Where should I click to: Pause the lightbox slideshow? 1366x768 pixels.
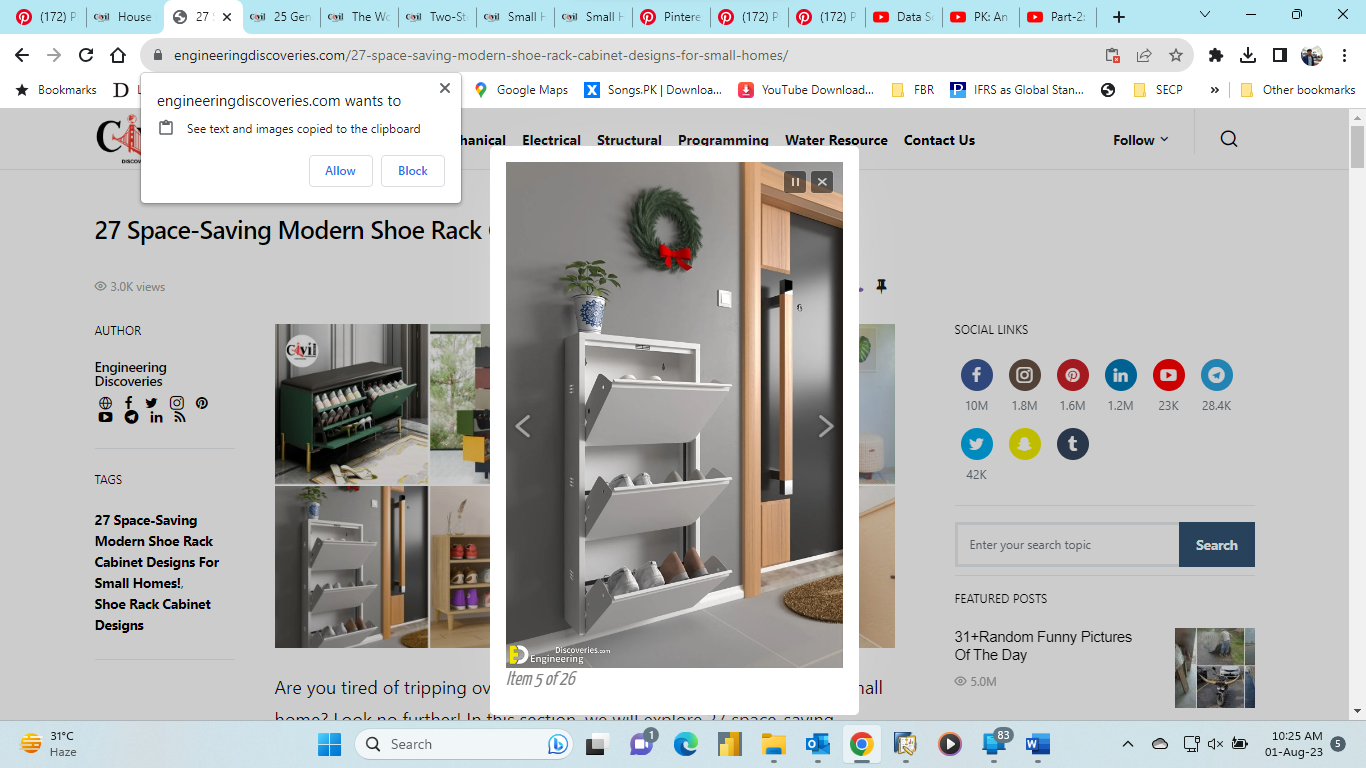click(794, 181)
